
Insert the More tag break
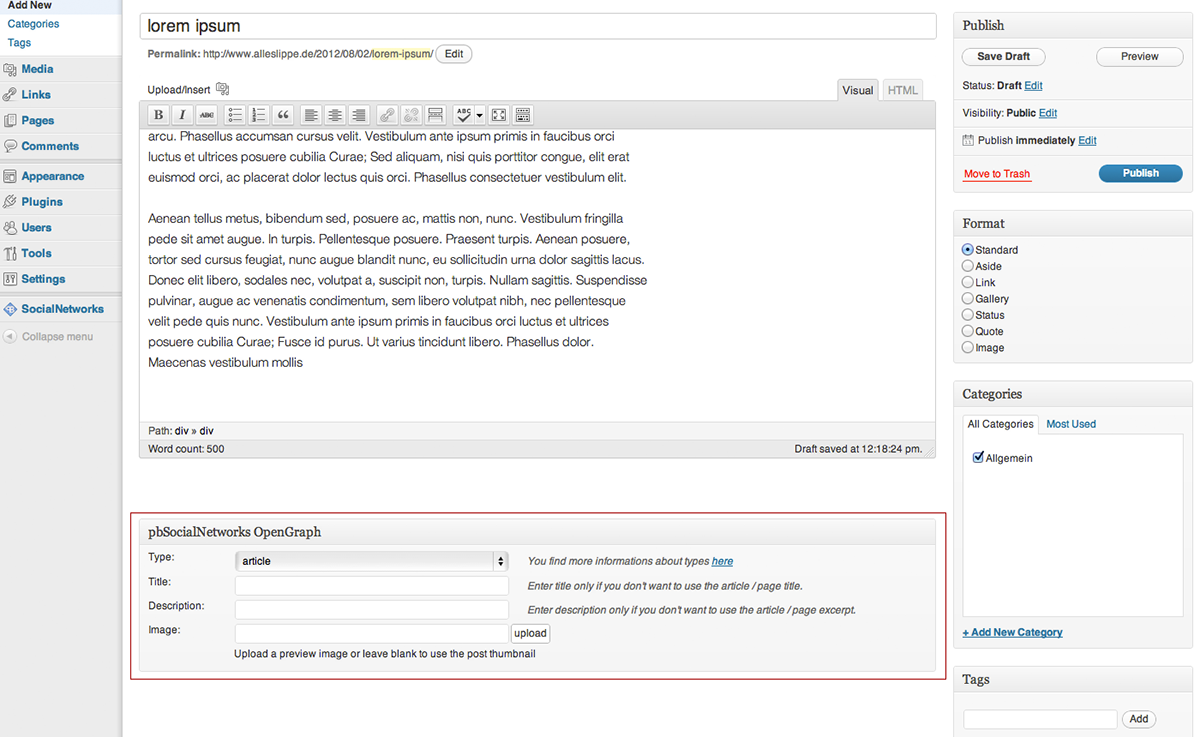[x=435, y=115]
